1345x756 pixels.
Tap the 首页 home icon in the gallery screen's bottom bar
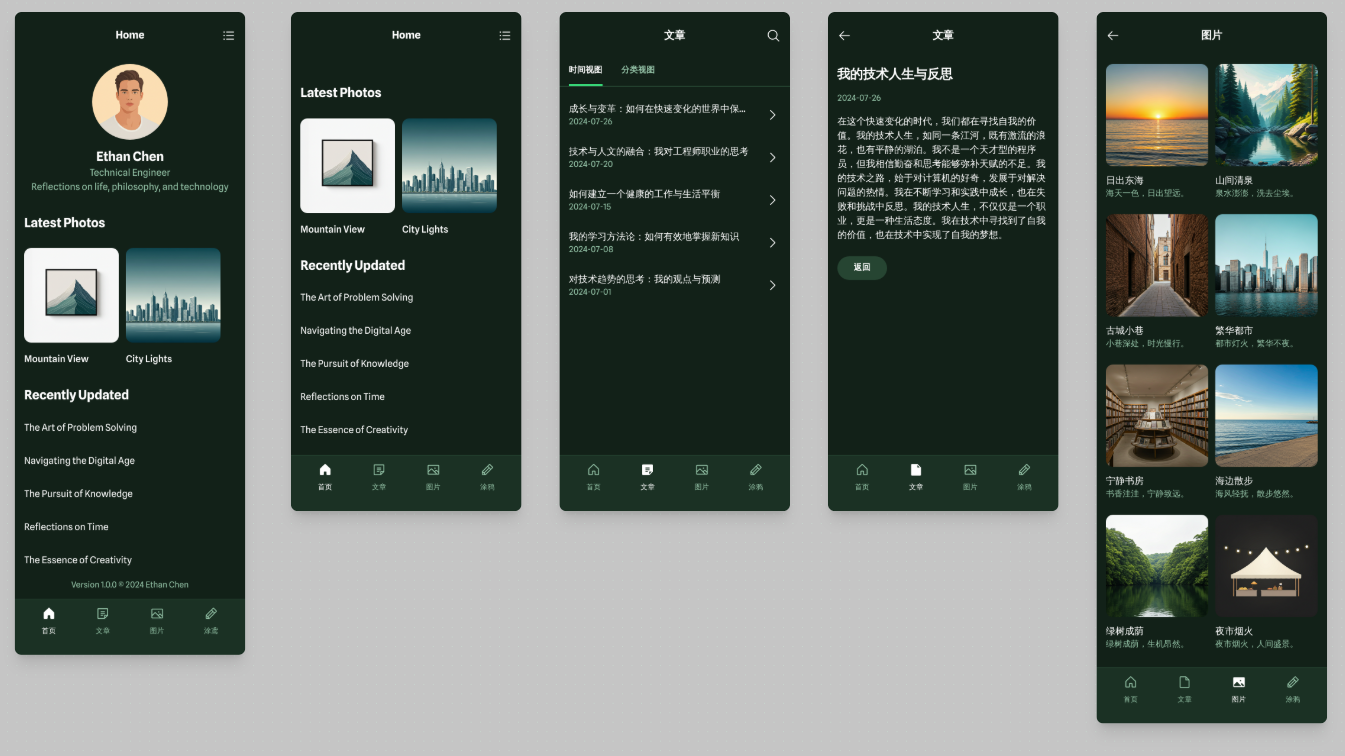tap(1131, 682)
